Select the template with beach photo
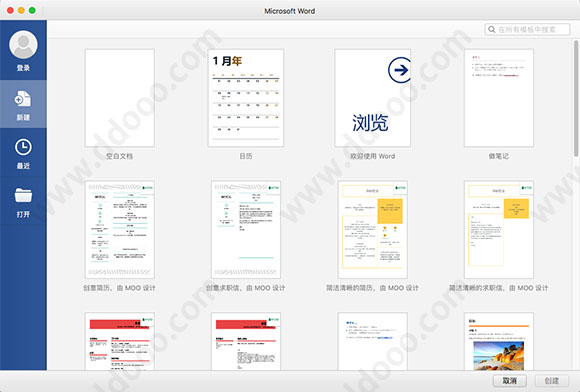Screen dimensions: 580x392 coord(499,341)
